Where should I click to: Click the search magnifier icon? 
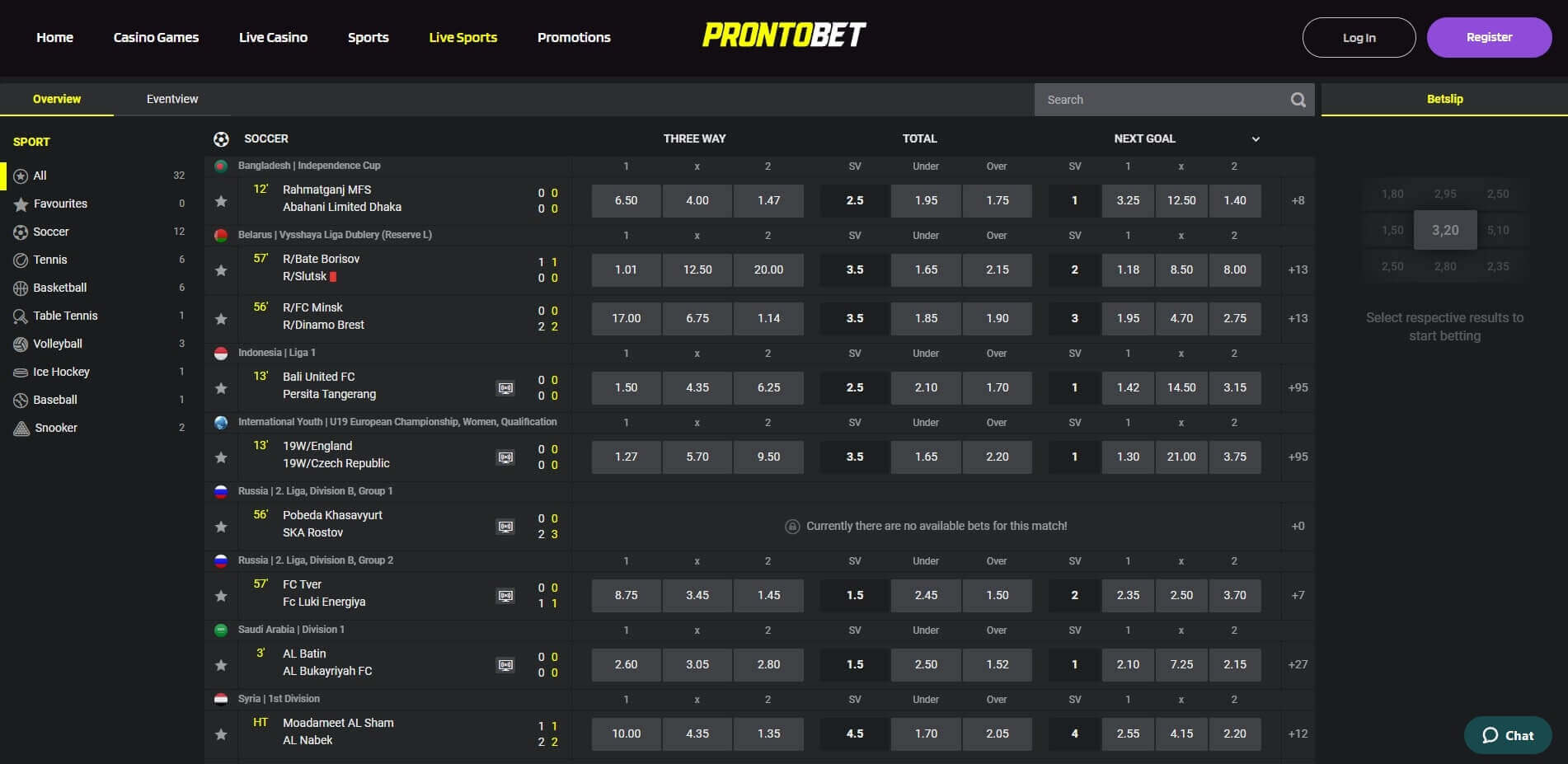1297,99
